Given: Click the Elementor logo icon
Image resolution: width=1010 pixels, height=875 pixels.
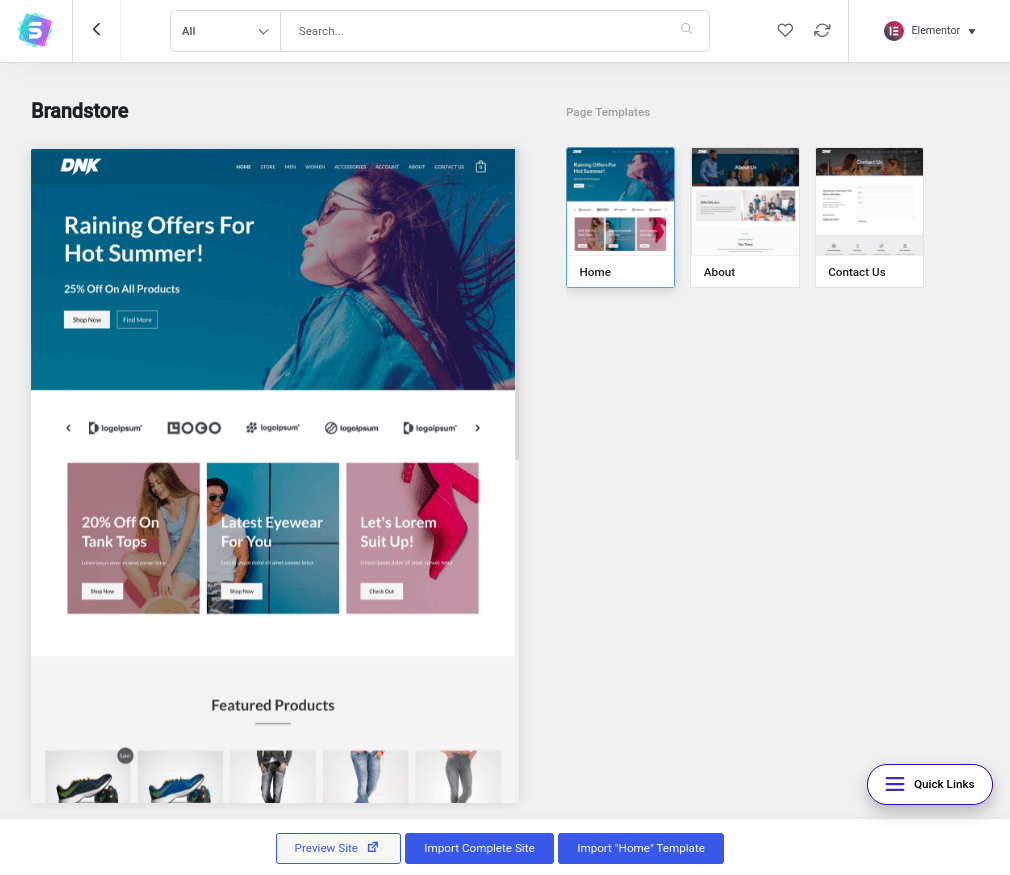Looking at the screenshot, I should 893,30.
